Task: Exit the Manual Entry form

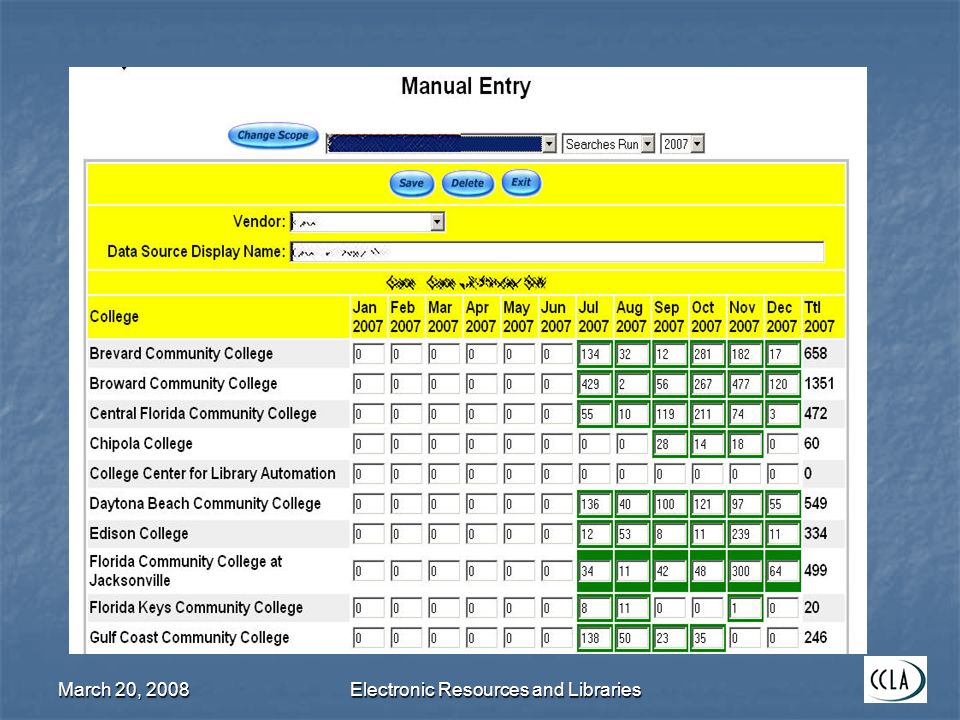Action: (x=521, y=182)
